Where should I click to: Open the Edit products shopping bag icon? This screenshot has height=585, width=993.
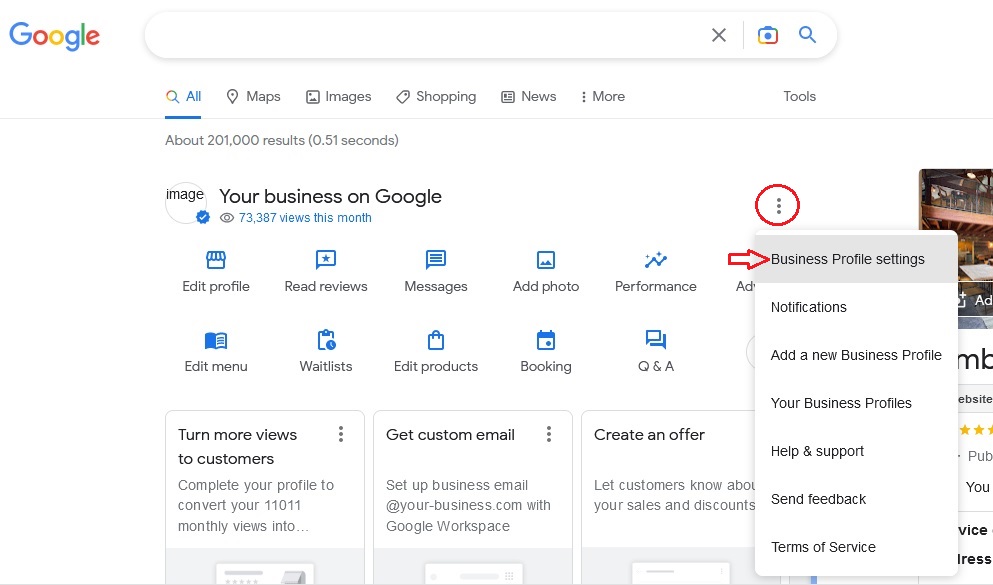coord(436,340)
